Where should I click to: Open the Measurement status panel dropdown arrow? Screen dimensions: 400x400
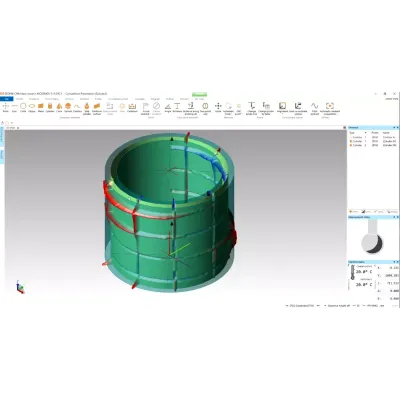click(x=394, y=217)
